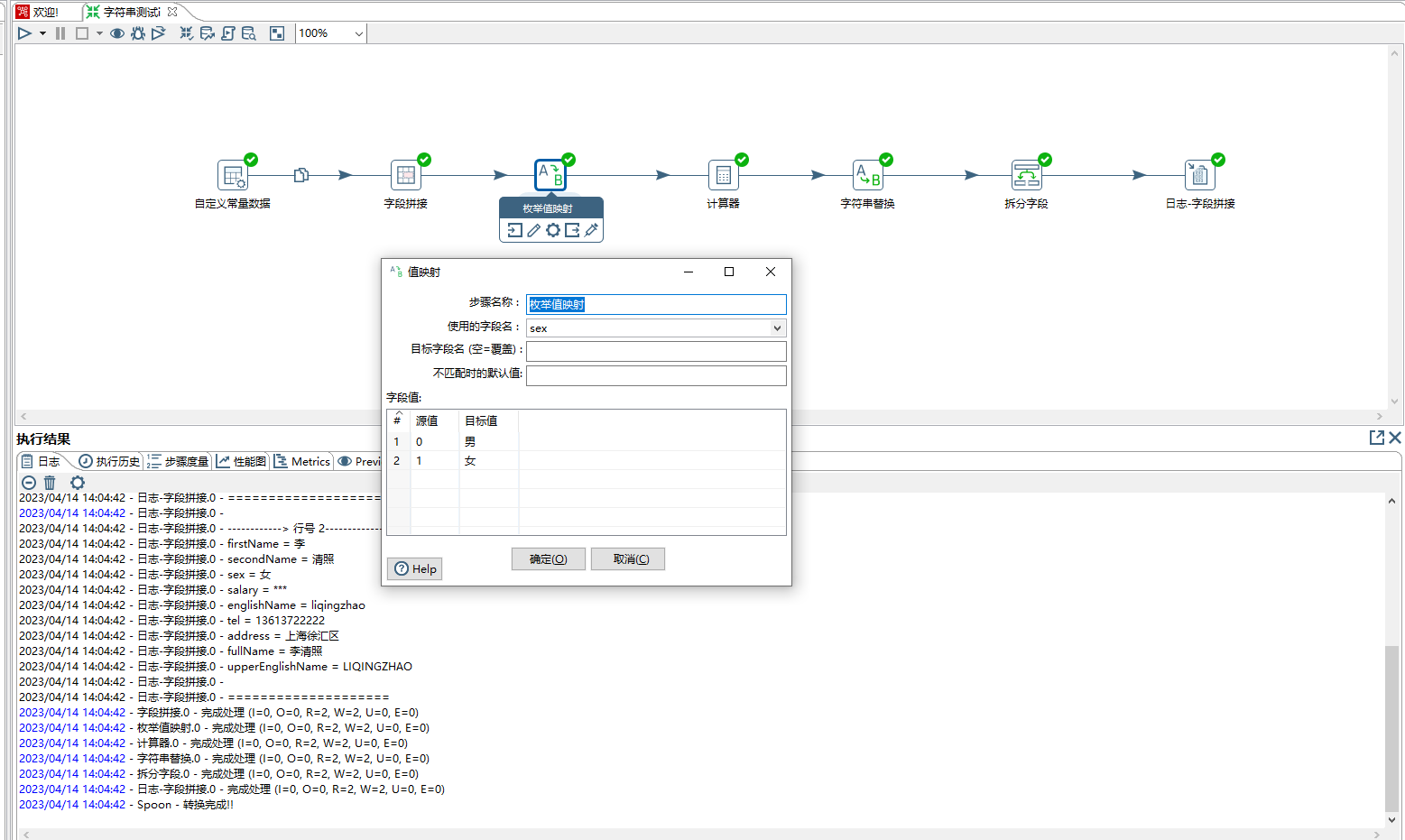Click the Preview eye icon in toolbar
This screenshot has width=1405, height=840.
pyautogui.click(x=117, y=33)
